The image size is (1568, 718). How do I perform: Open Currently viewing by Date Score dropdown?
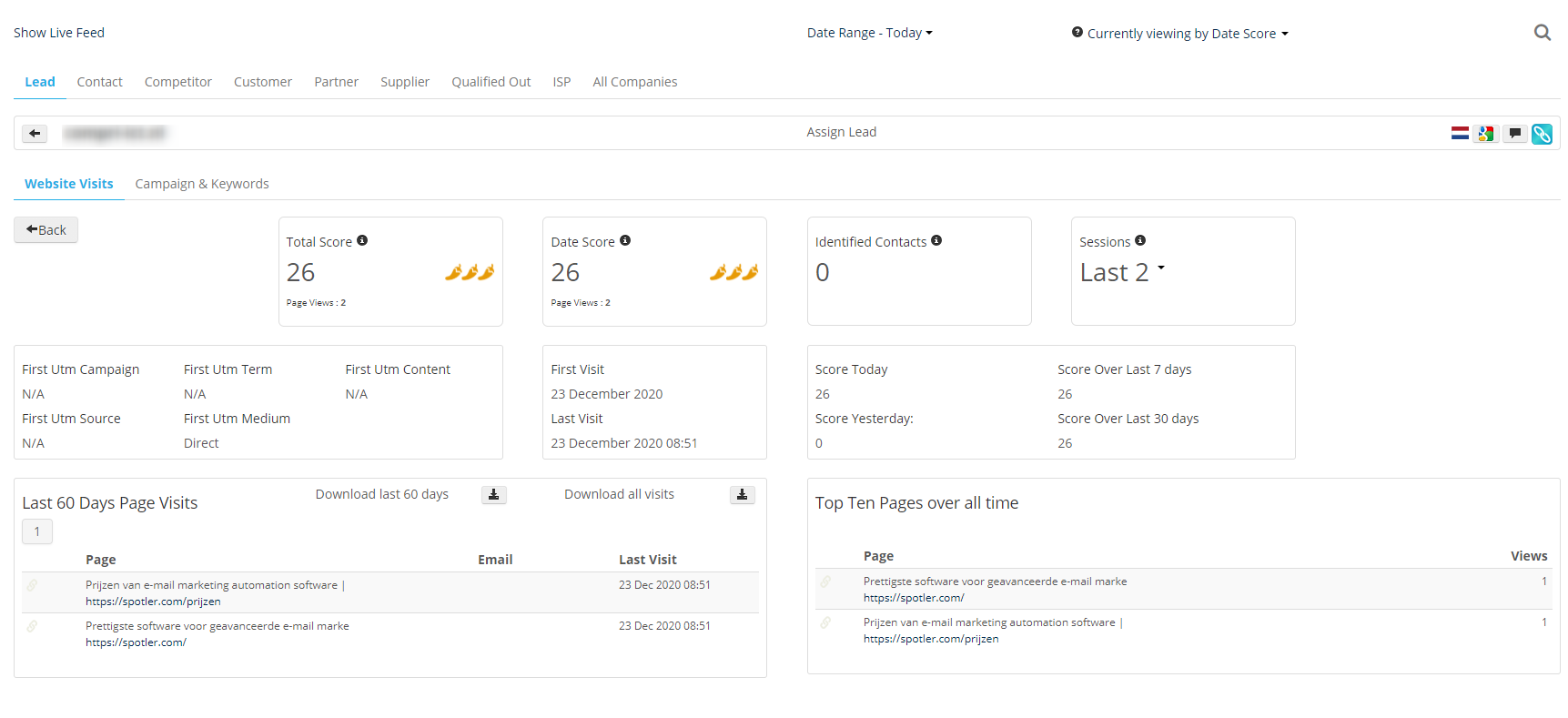(x=1187, y=34)
